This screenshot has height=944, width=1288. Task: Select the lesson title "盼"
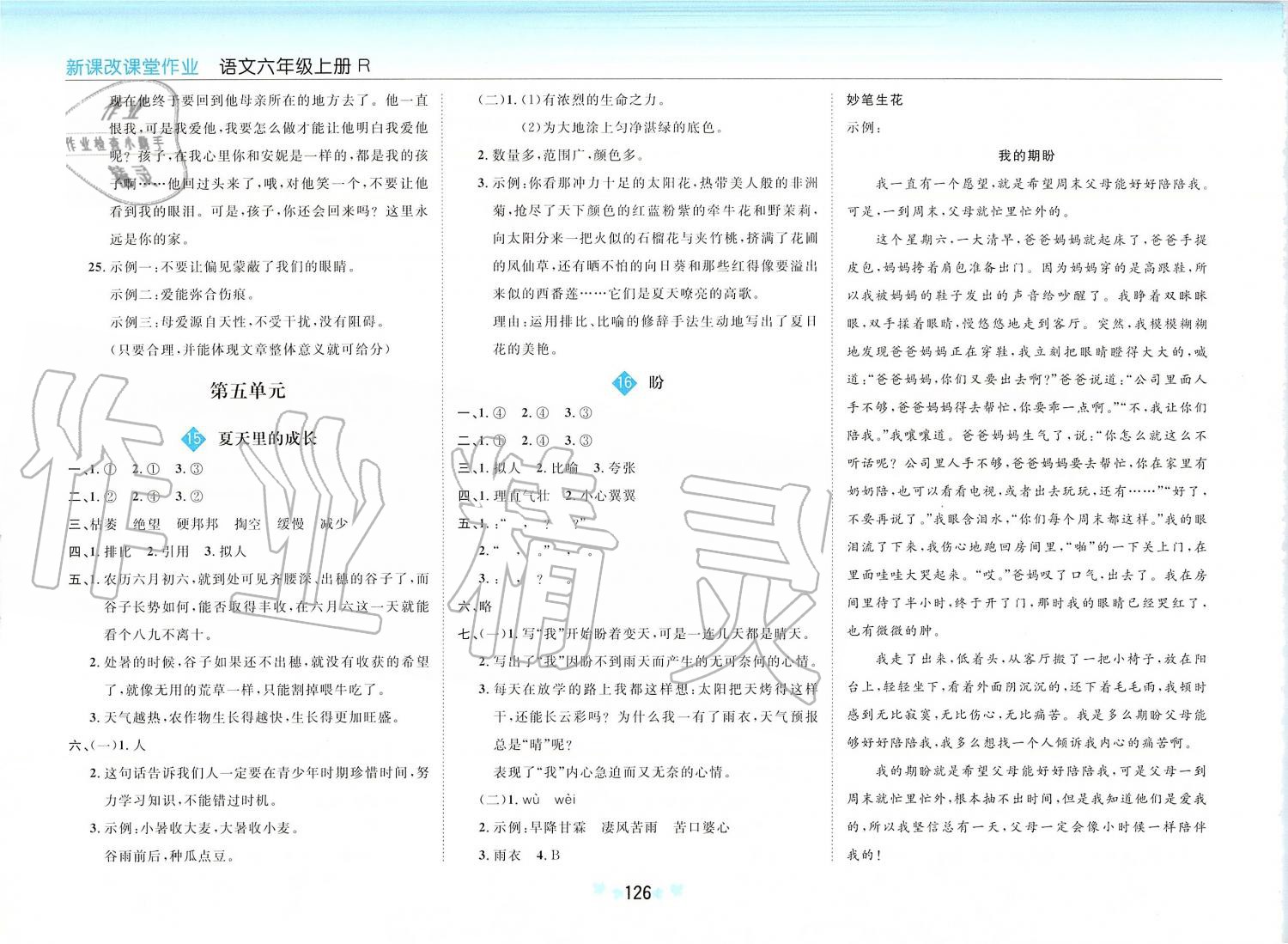(657, 383)
